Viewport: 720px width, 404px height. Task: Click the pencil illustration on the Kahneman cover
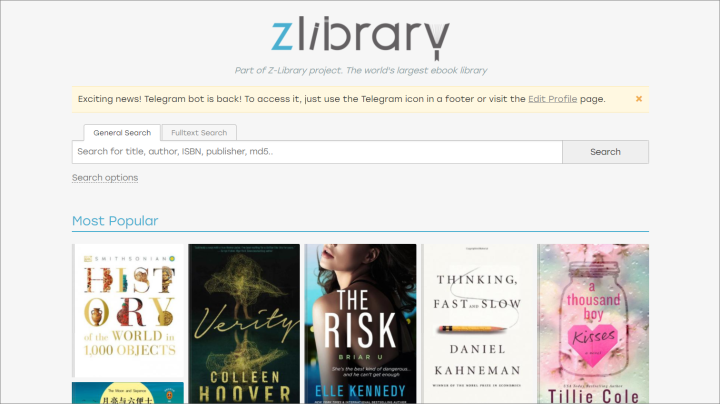coord(472,329)
